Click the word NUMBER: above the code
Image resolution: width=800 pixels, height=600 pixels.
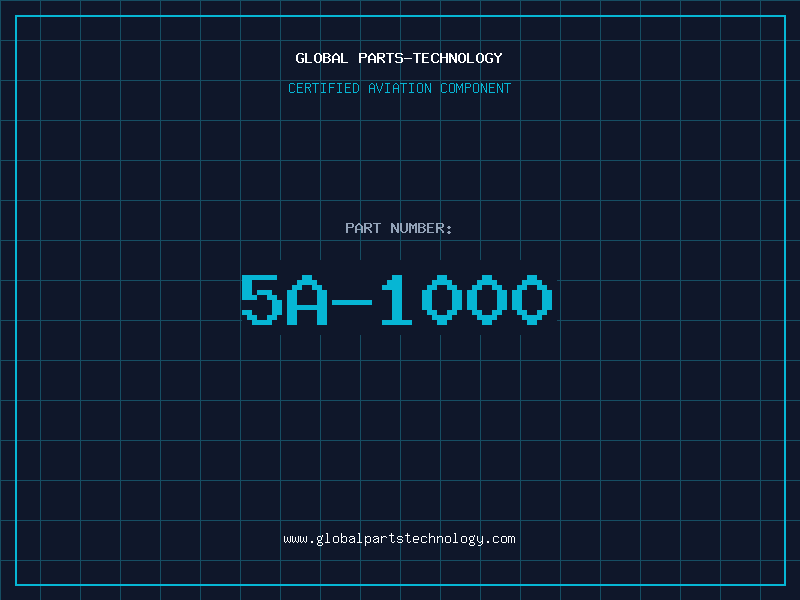click(421, 228)
